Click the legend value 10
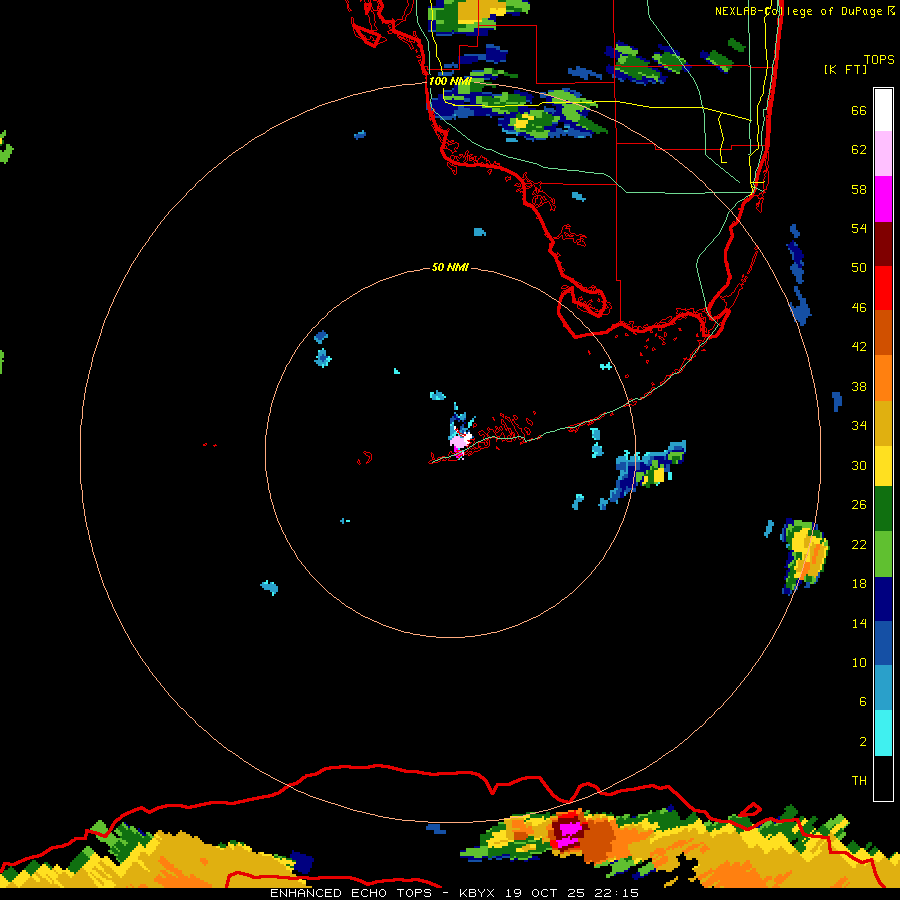 [859, 662]
